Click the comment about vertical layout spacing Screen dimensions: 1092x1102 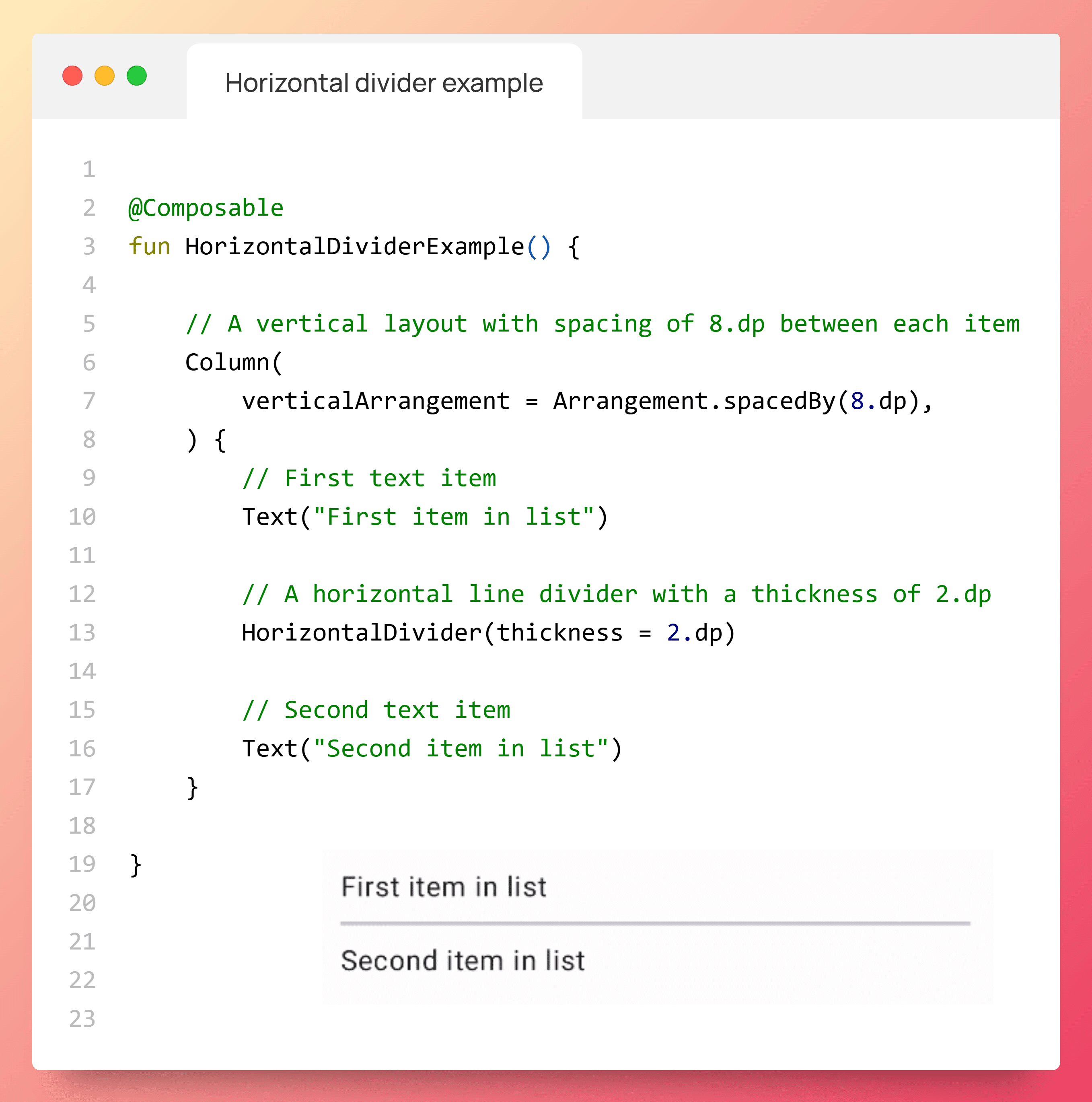tap(602, 324)
